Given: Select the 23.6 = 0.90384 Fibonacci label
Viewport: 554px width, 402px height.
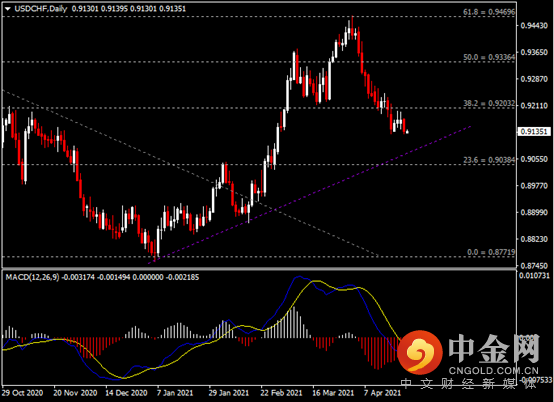Looking at the screenshot, I should point(489,160).
